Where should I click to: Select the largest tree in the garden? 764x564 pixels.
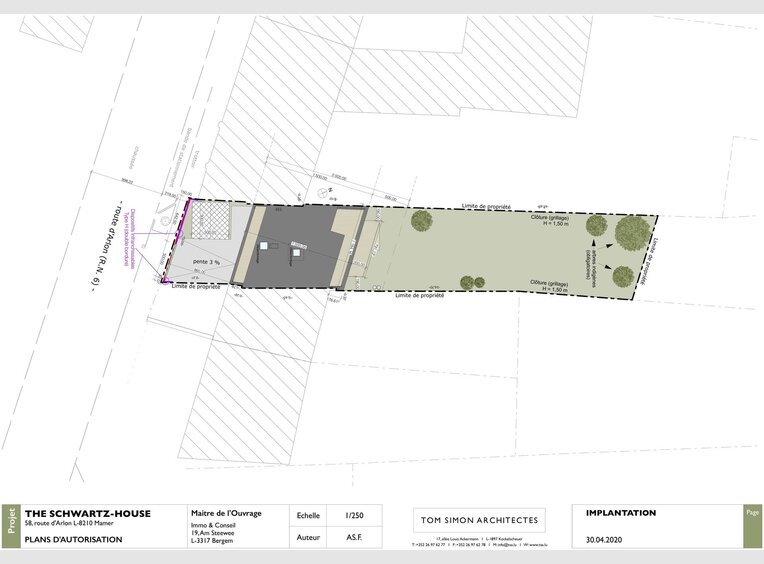point(633,234)
